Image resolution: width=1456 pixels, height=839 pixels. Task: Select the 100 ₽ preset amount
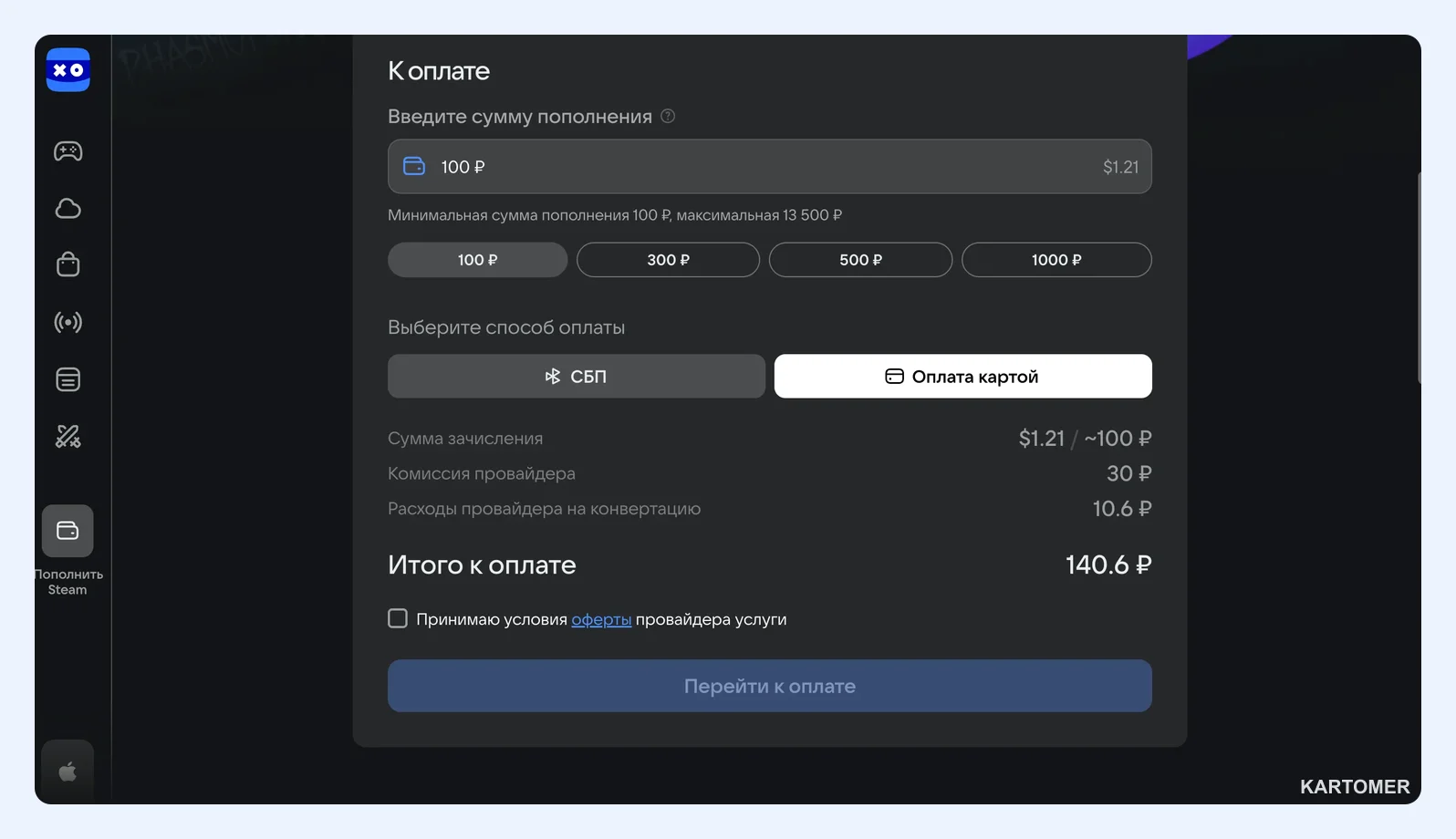pos(478,260)
